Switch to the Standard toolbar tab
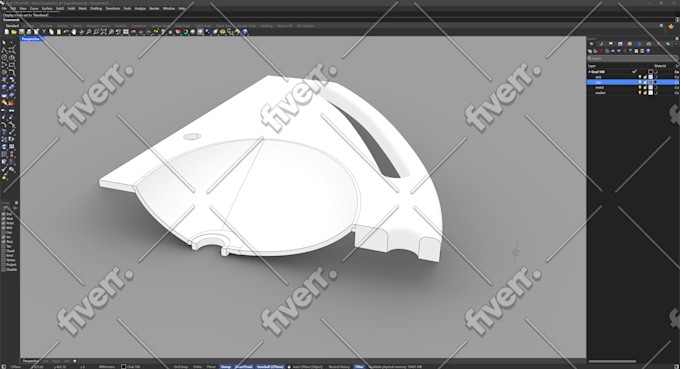This screenshot has width=680, height=369. pos(12,26)
